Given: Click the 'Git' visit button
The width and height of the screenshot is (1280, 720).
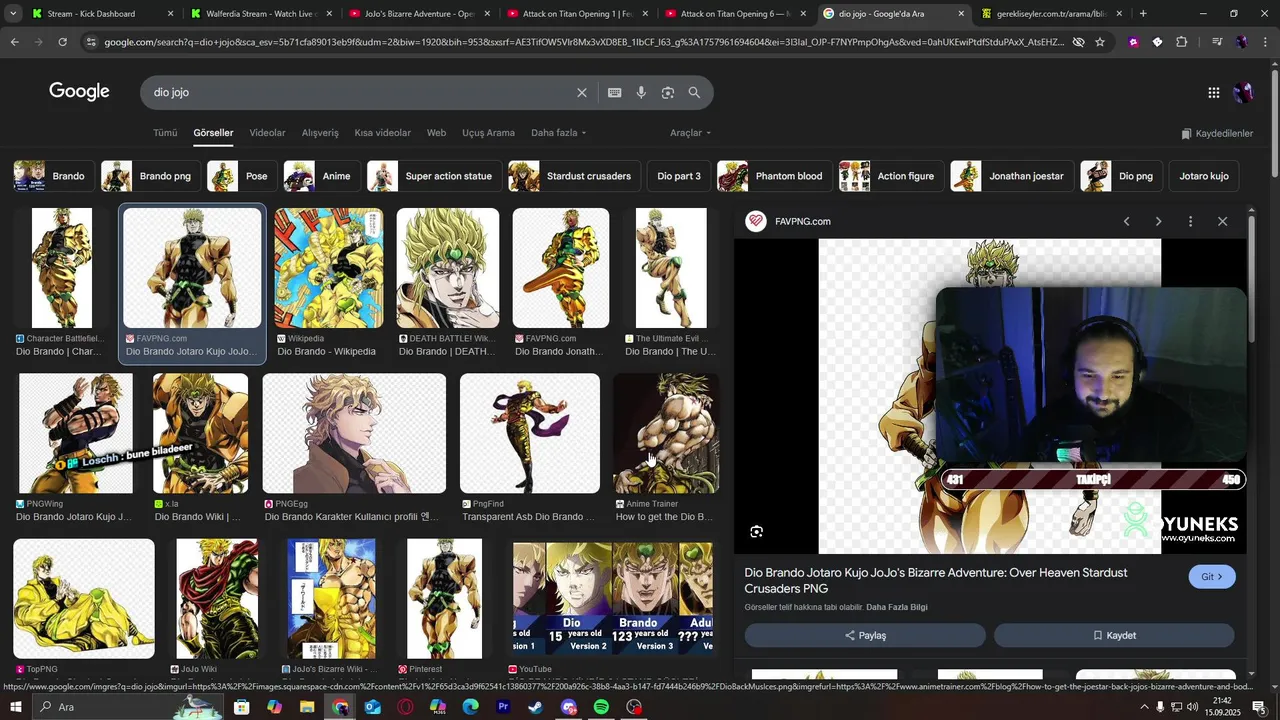Looking at the screenshot, I should pyautogui.click(x=1212, y=577).
